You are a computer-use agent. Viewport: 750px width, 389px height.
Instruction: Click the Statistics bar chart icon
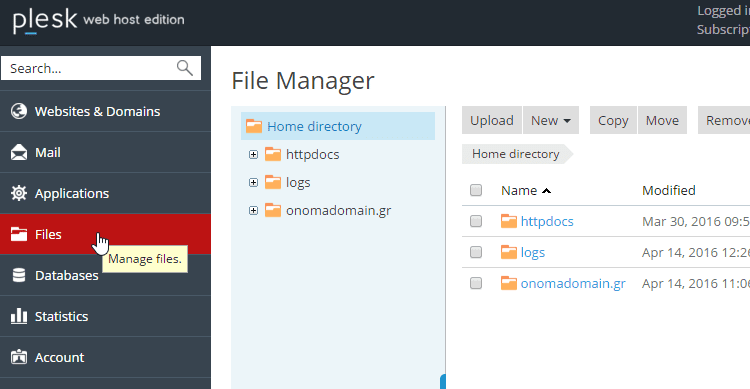pos(19,316)
